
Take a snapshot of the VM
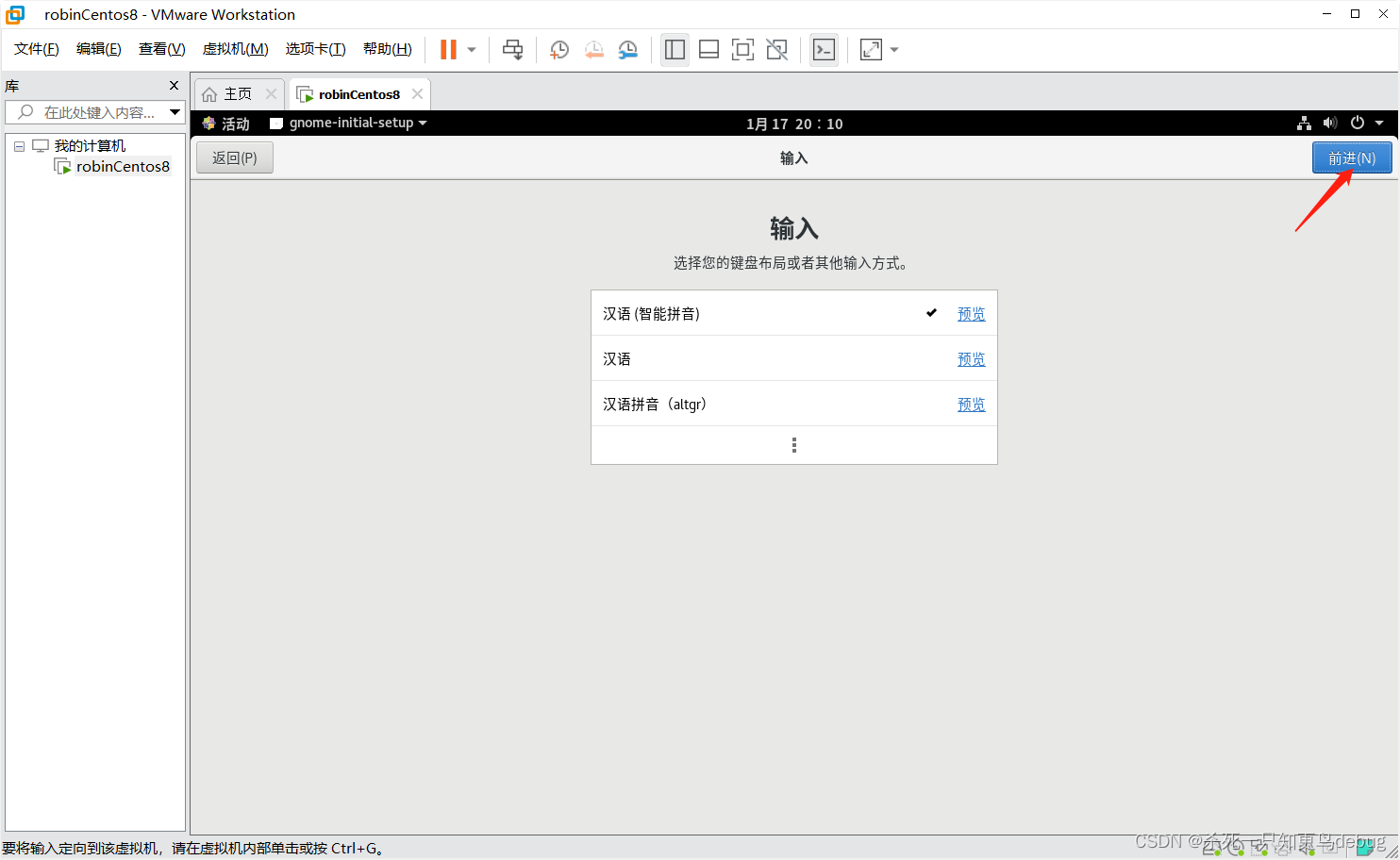coord(559,50)
